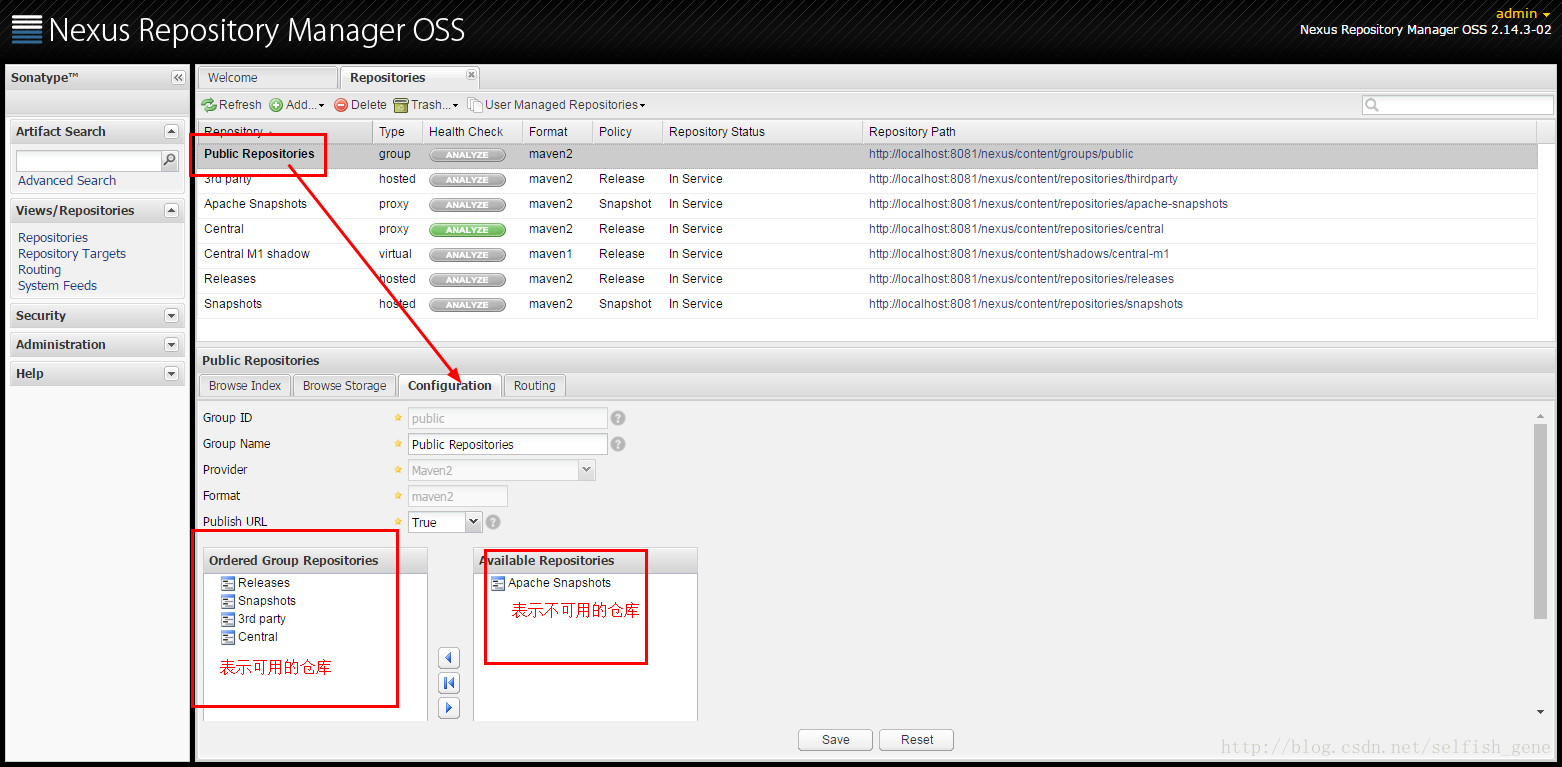Viewport: 1562px width, 767px height.
Task: Click the Delete repository button
Action: pos(360,105)
